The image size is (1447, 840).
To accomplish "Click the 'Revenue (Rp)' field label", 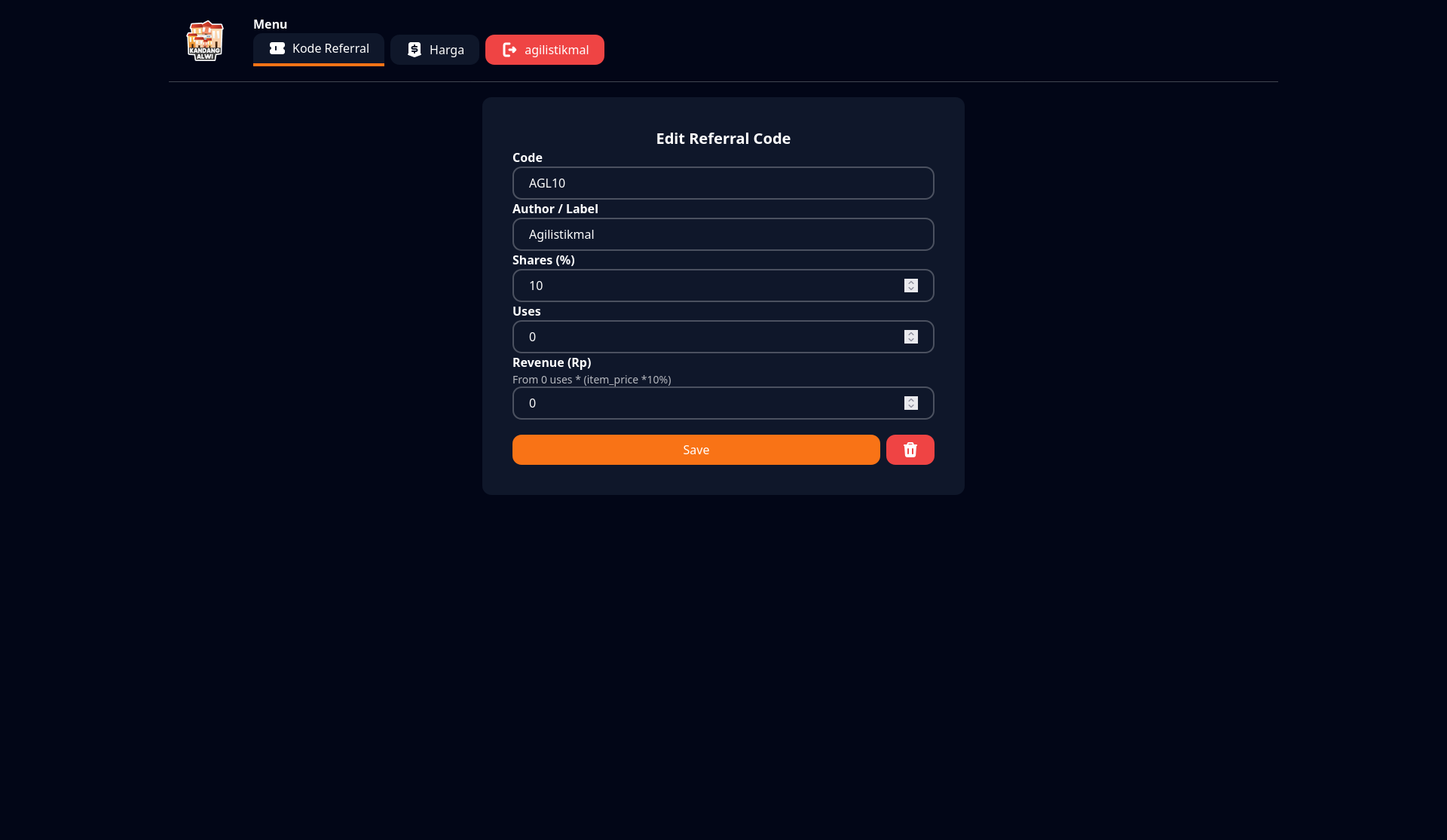I will 552,362.
